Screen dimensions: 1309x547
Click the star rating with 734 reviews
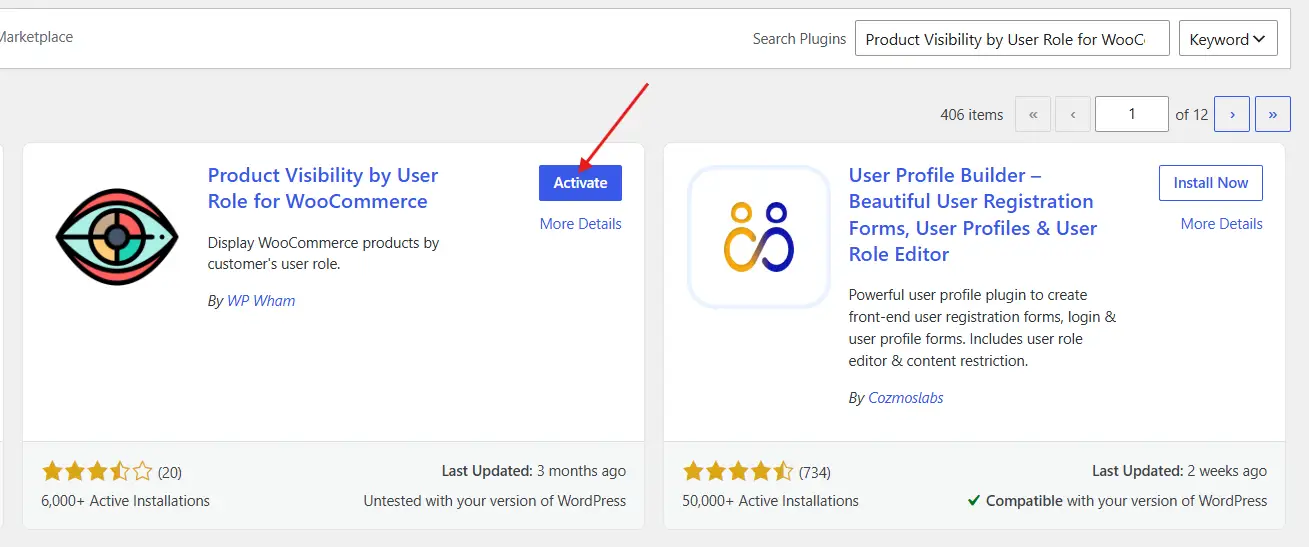coord(738,471)
